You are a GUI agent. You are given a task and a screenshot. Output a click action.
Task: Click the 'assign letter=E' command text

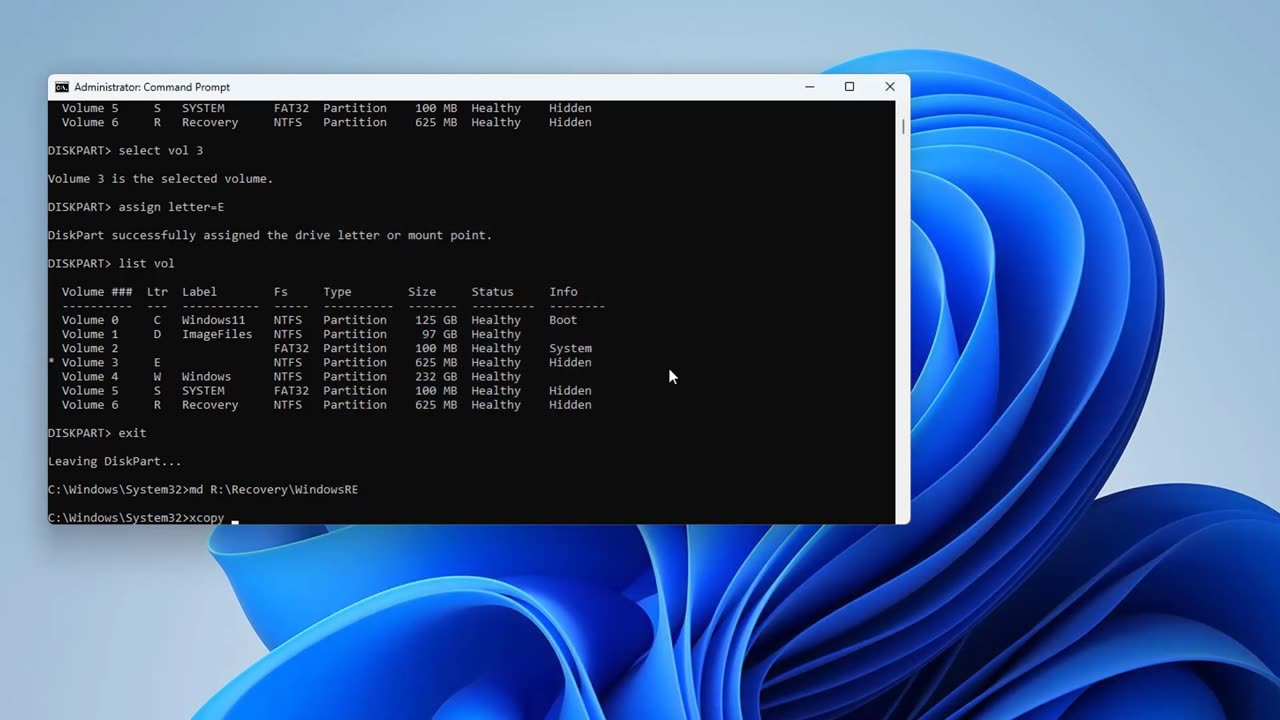(171, 207)
